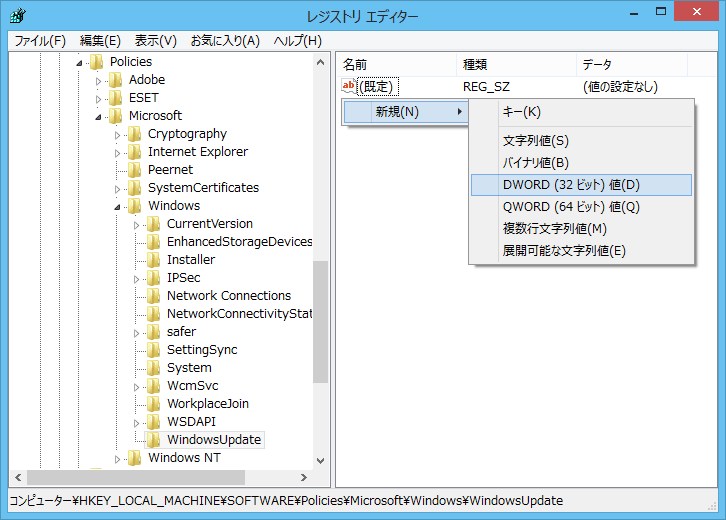Click the Internet Explorer folder icon
726x520 pixels.
click(x=135, y=151)
